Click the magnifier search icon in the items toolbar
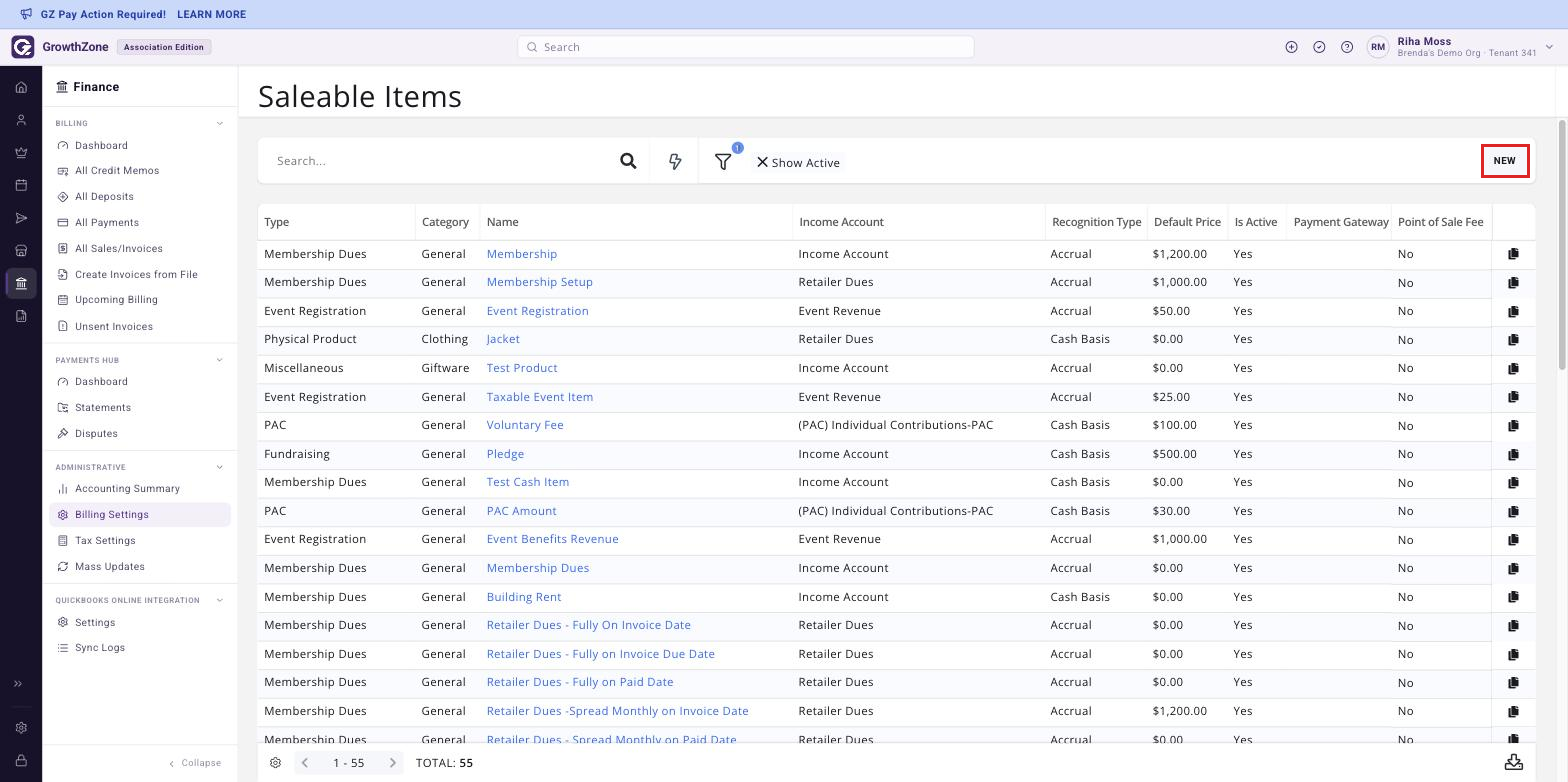1568x782 pixels. pos(628,161)
